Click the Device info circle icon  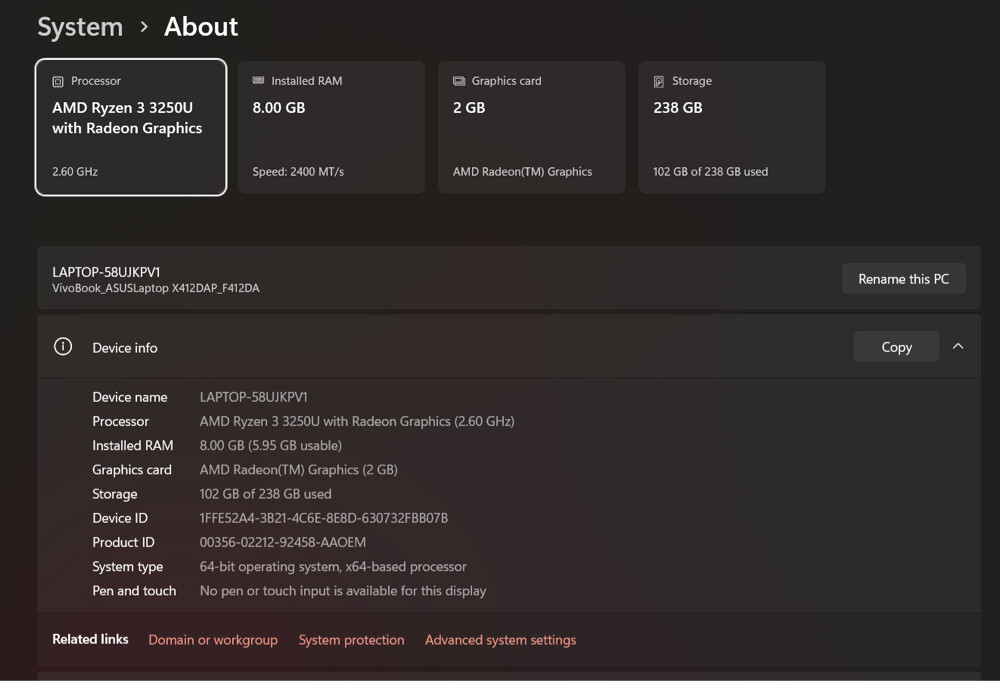tap(62, 346)
